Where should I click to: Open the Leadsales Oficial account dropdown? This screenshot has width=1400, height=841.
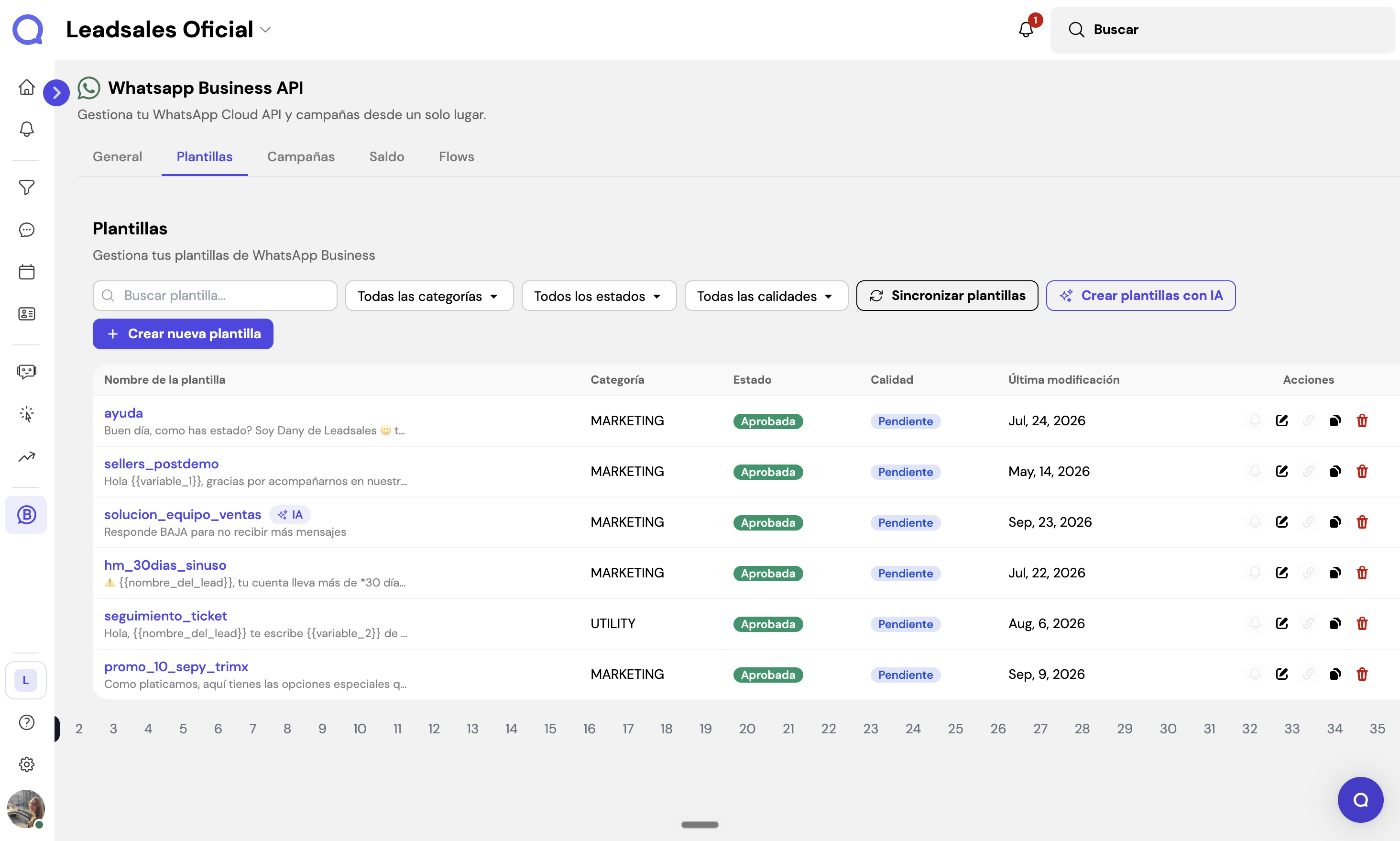click(x=169, y=30)
